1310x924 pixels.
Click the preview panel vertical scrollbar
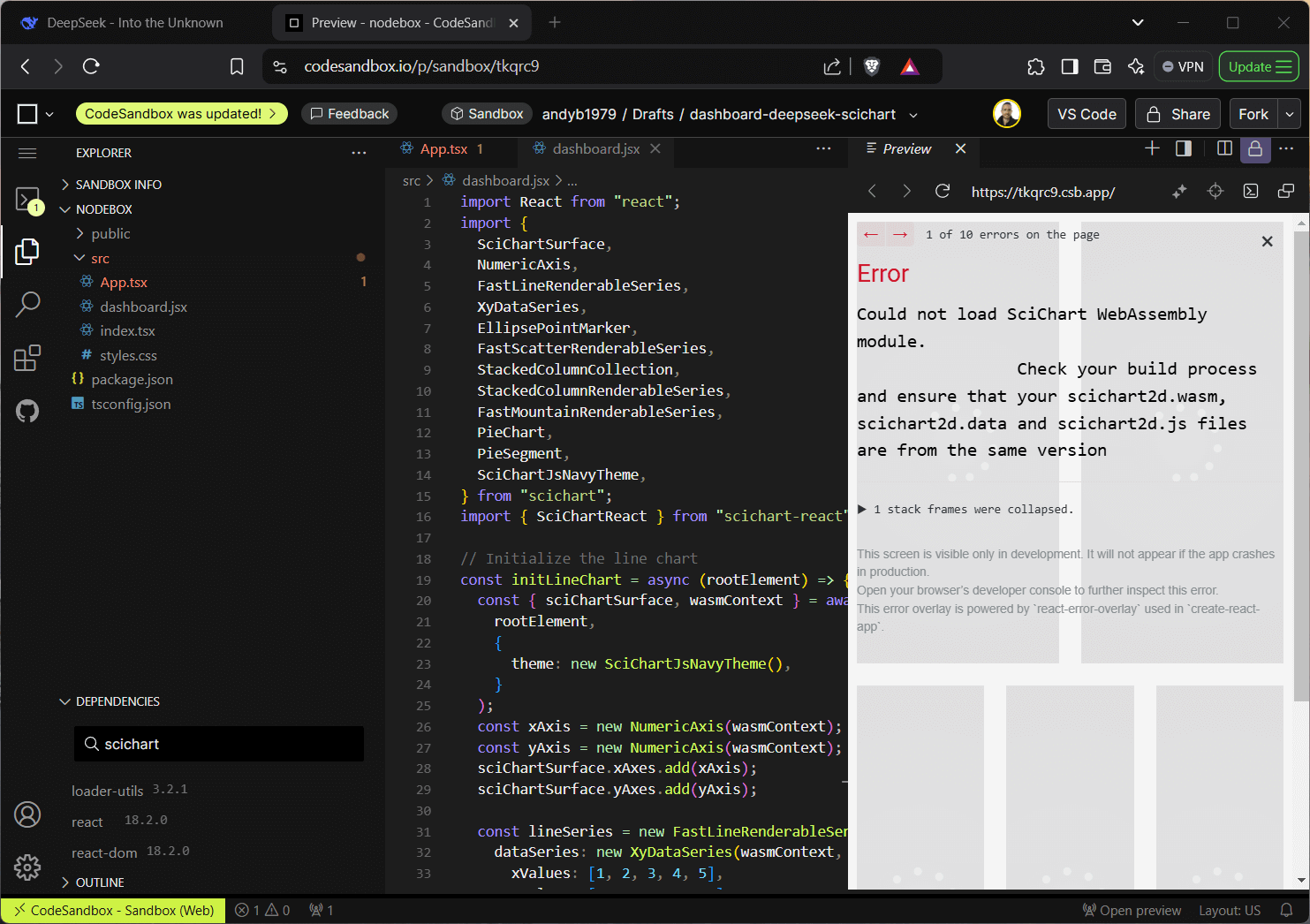[x=1301, y=459]
